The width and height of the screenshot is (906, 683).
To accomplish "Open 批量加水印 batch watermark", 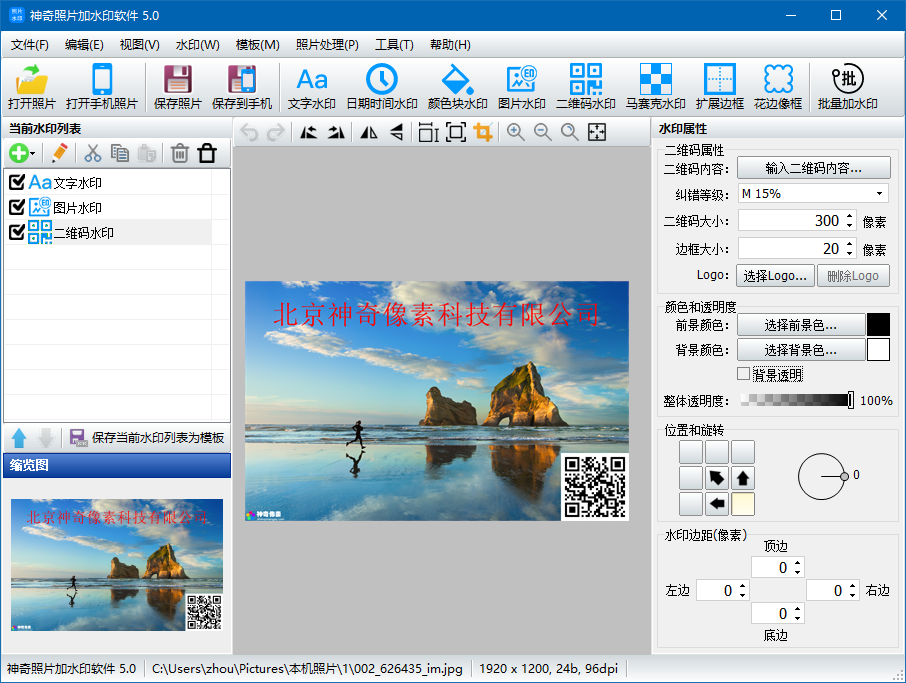I will tap(848, 87).
